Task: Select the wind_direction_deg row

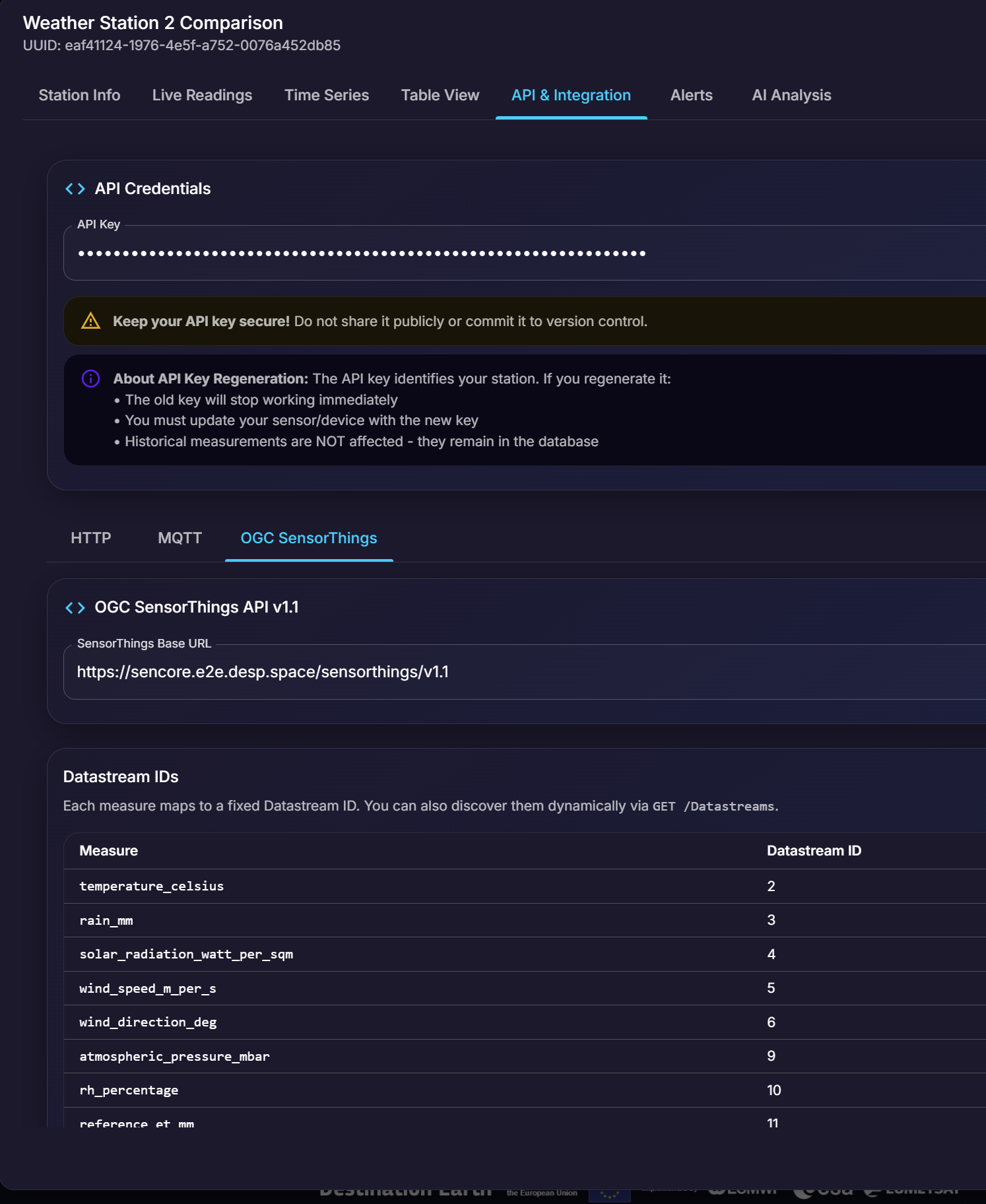Action: [x=525, y=1022]
